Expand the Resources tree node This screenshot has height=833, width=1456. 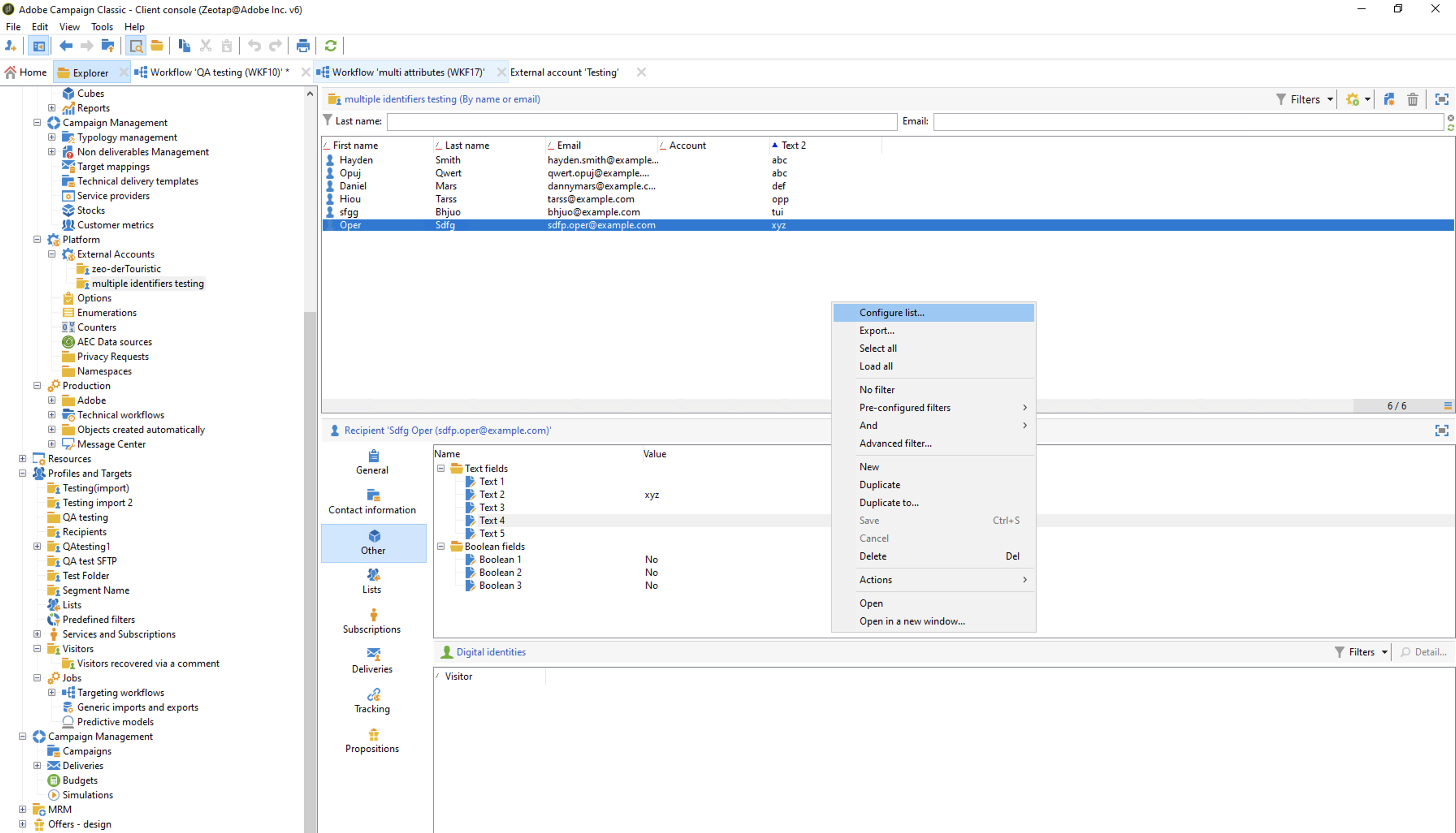click(22, 459)
